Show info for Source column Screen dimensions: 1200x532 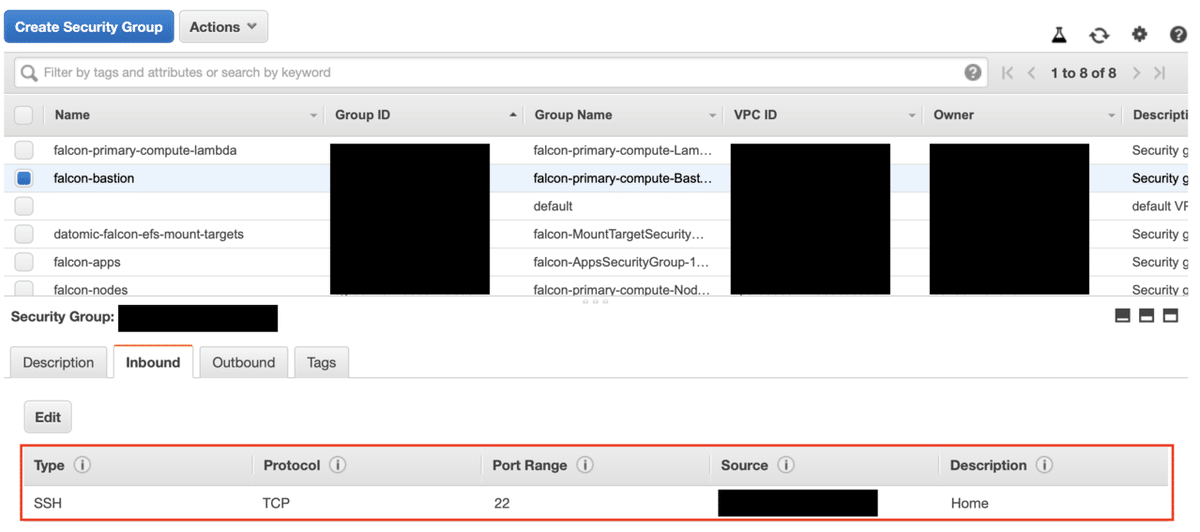(786, 465)
